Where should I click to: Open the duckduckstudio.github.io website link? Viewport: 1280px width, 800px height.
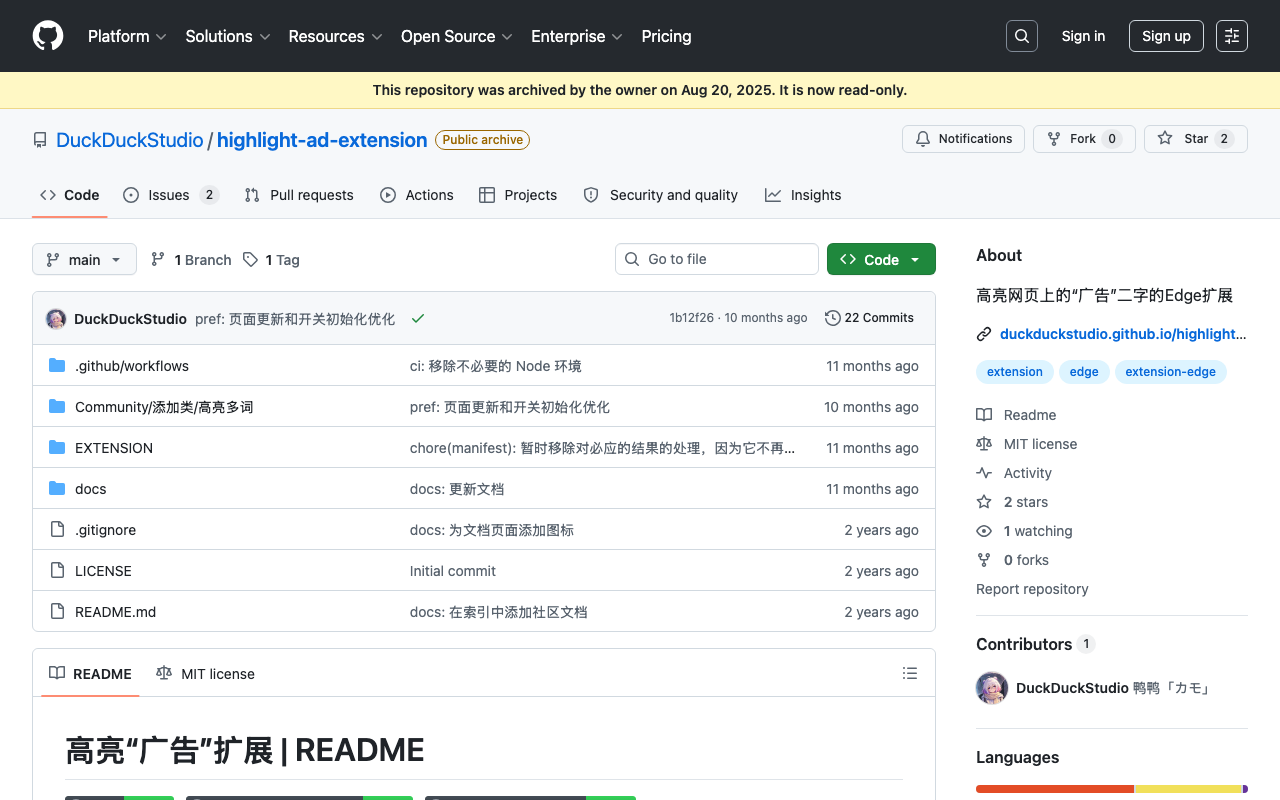(x=1123, y=334)
